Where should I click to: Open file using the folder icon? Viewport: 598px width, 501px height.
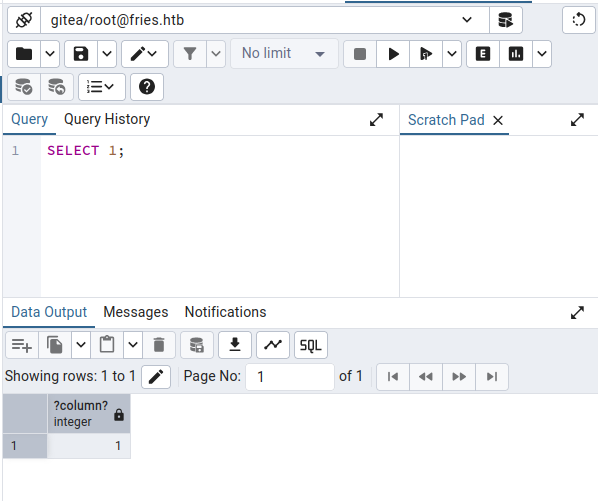click(x=24, y=54)
